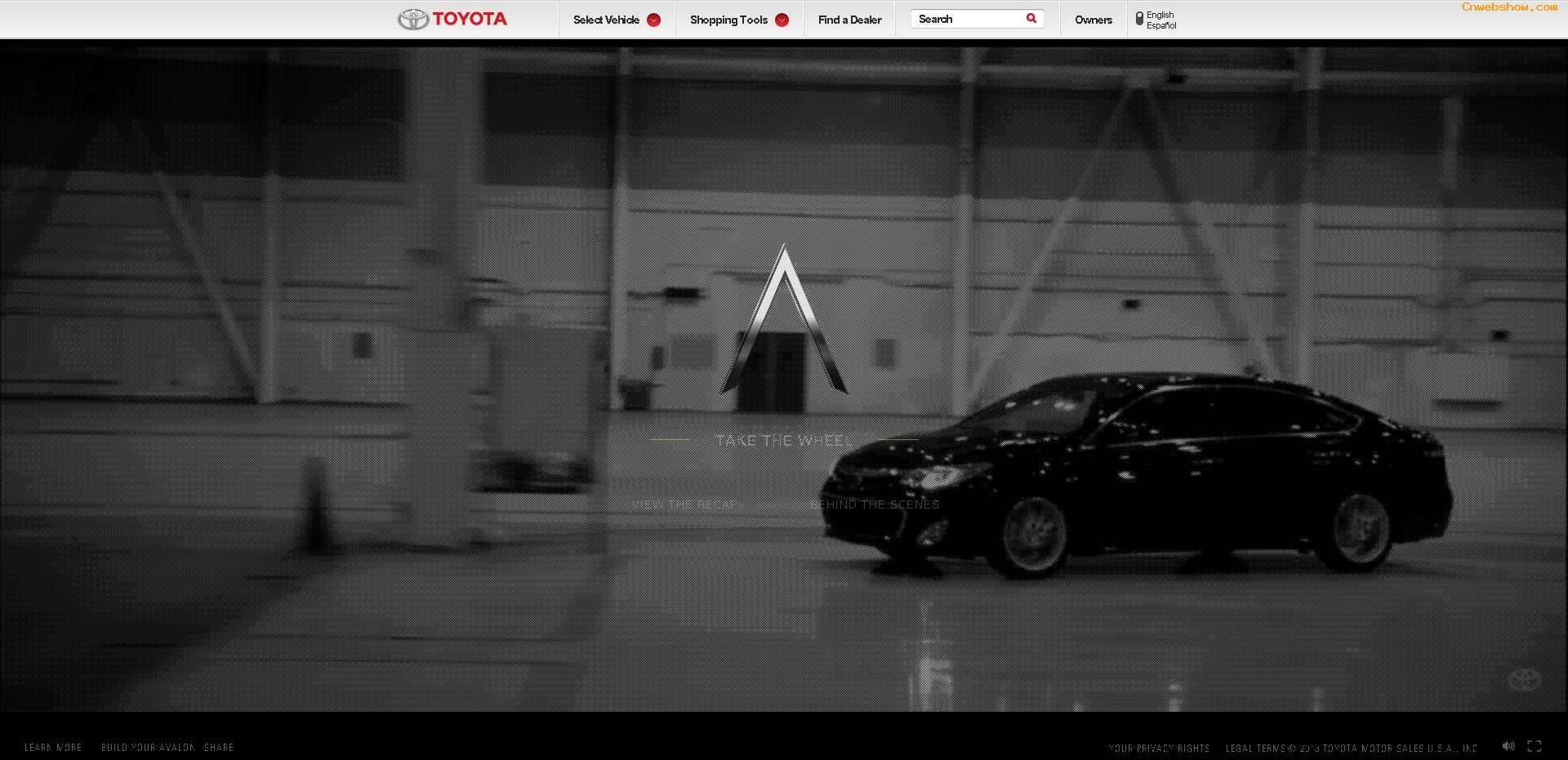1568x760 pixels.
Task: Open the Owners page
Action: pos(1093,20)
